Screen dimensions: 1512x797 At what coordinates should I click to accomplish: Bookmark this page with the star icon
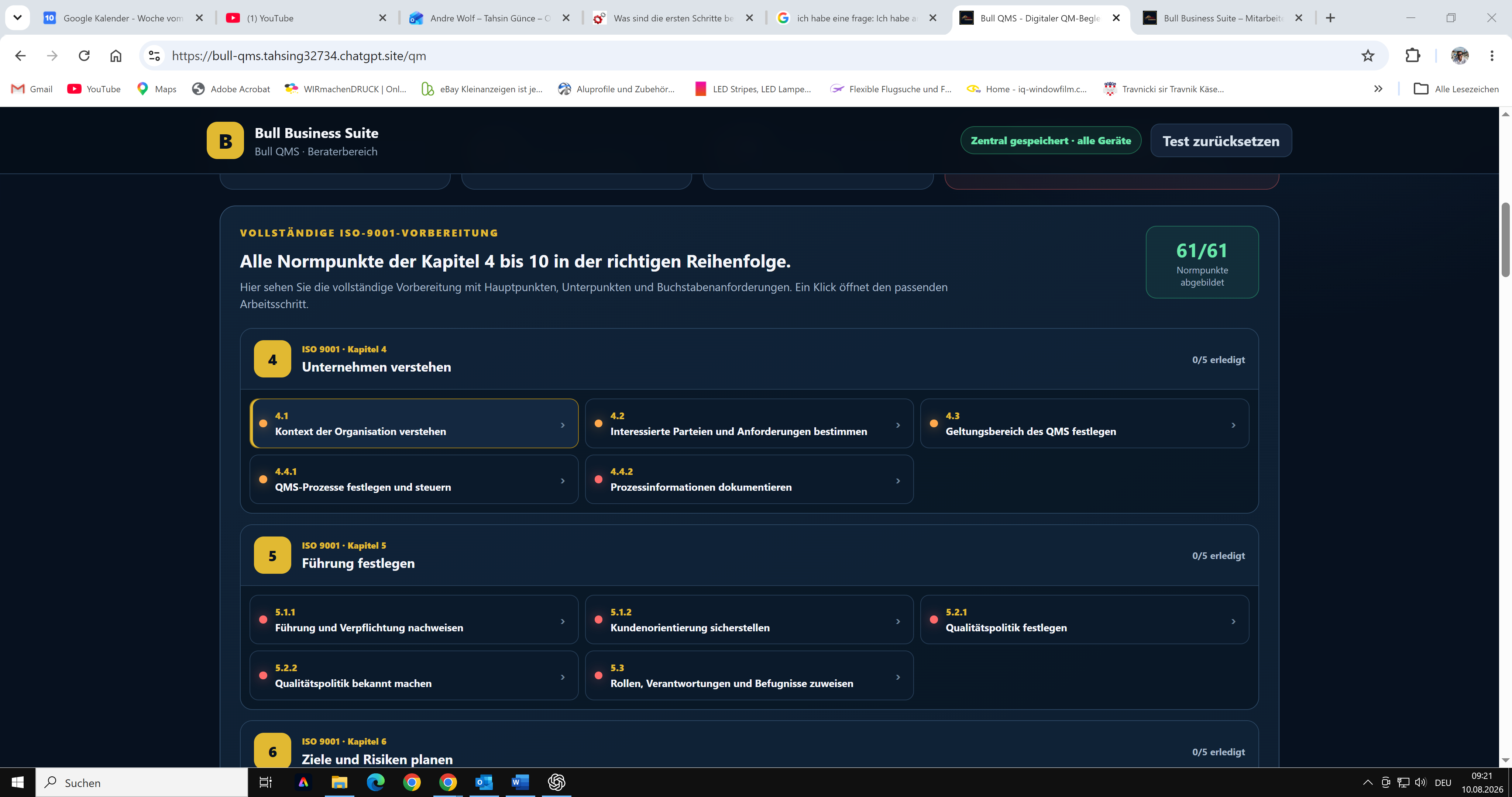(1368, 56)
